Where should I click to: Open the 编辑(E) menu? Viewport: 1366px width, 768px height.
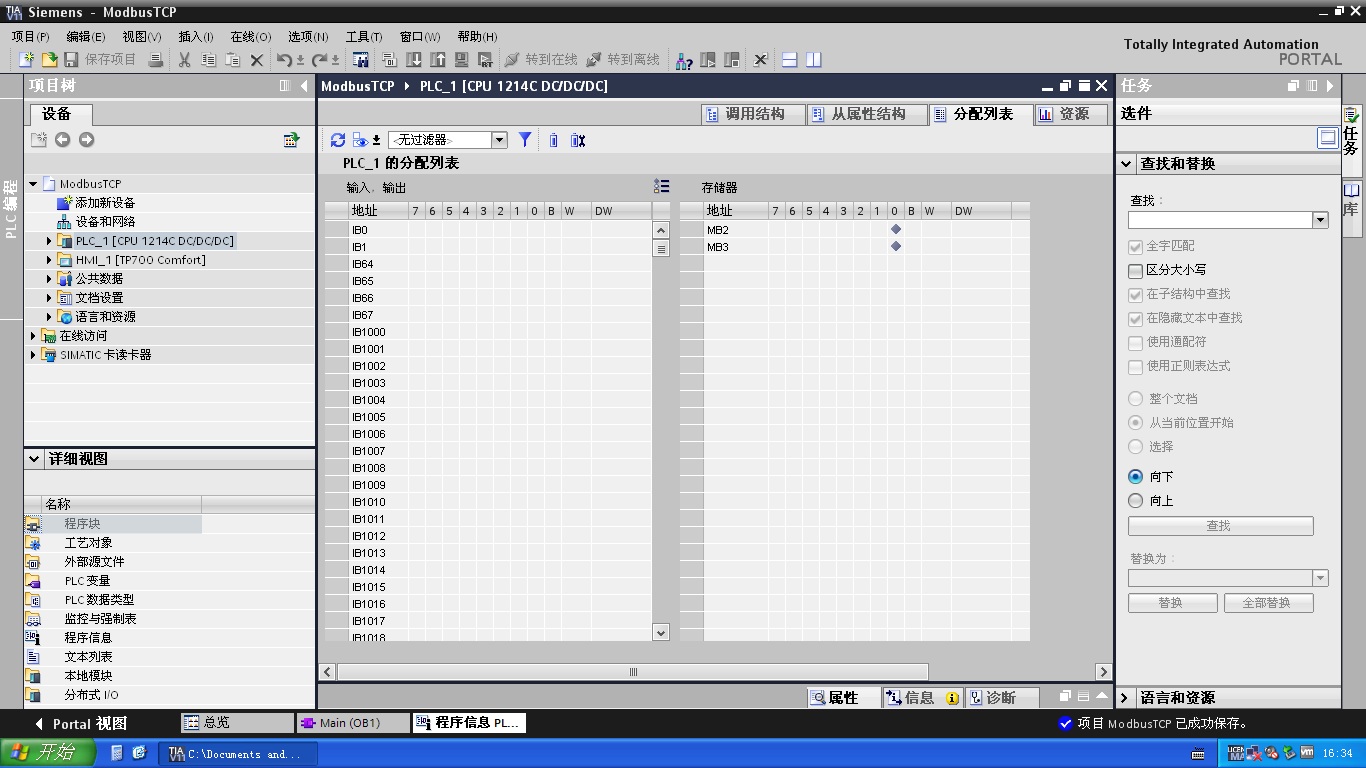point(85,37)
